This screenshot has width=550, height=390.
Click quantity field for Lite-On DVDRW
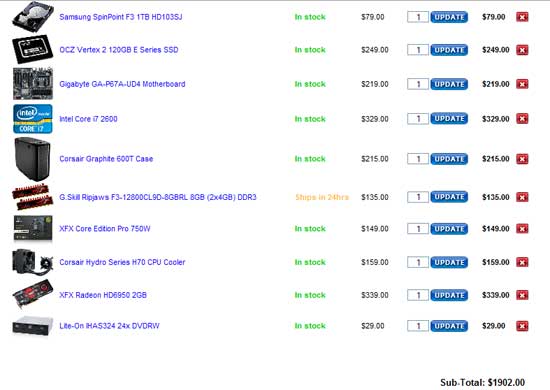click(x=418, y=326)
